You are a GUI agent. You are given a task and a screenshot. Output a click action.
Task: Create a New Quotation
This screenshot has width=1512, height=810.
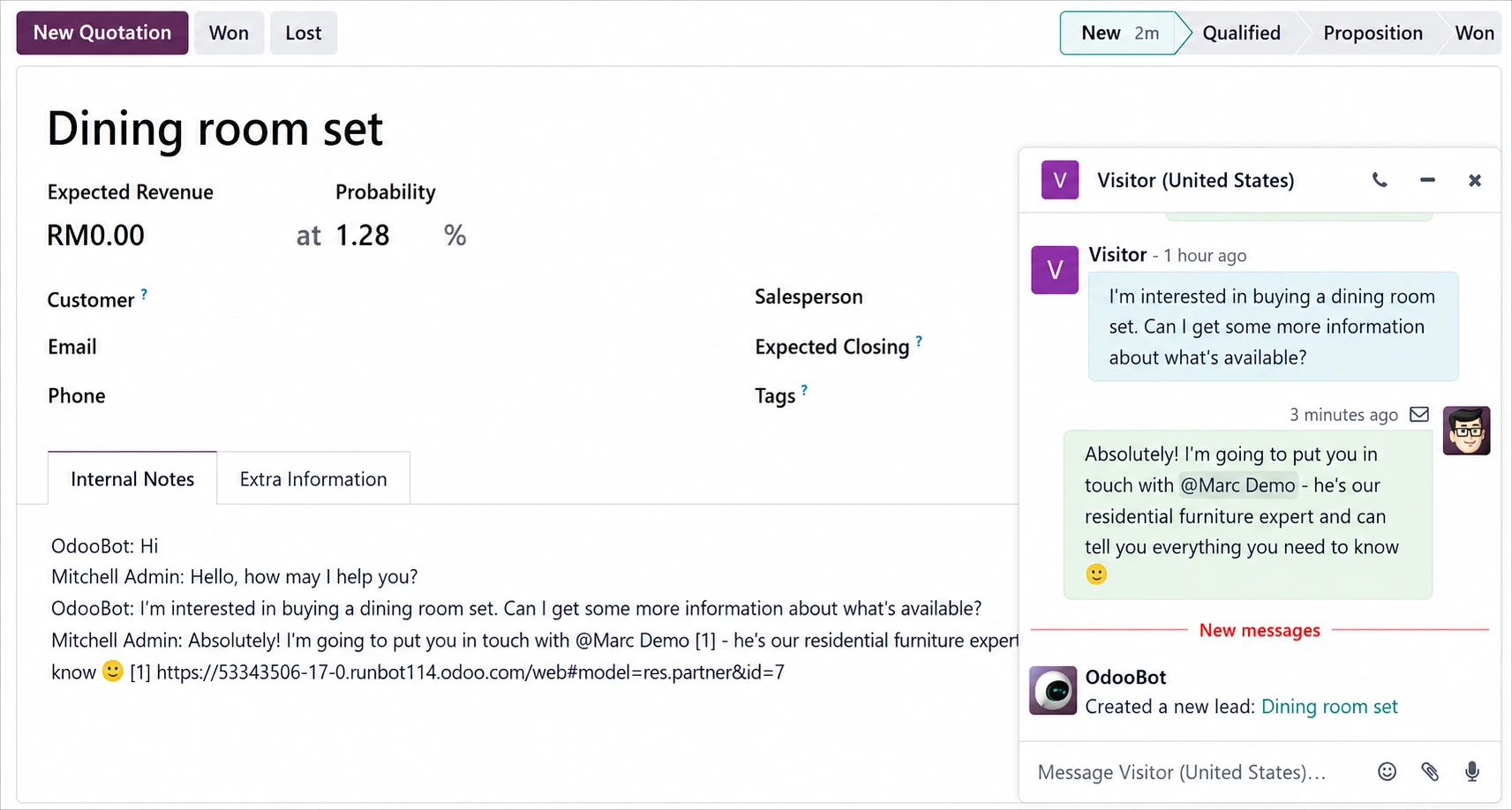click(102, 33)
